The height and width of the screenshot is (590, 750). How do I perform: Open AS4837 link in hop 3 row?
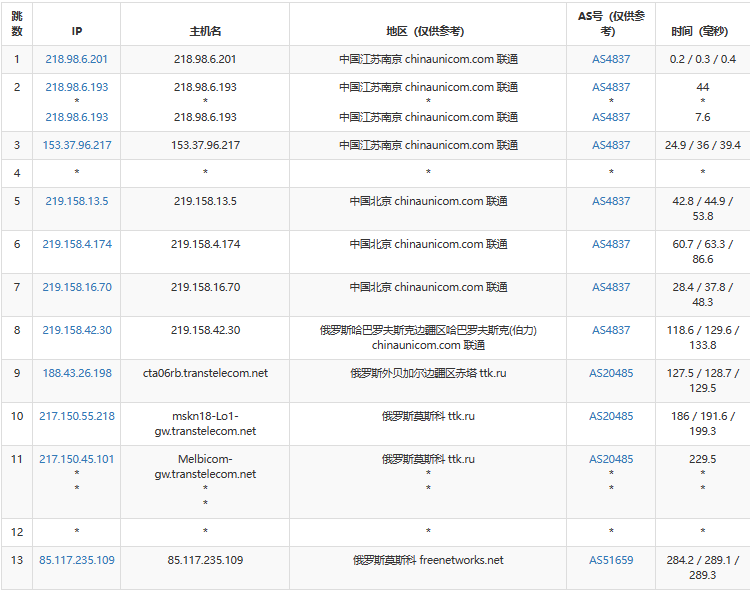(x=611, y=145)
